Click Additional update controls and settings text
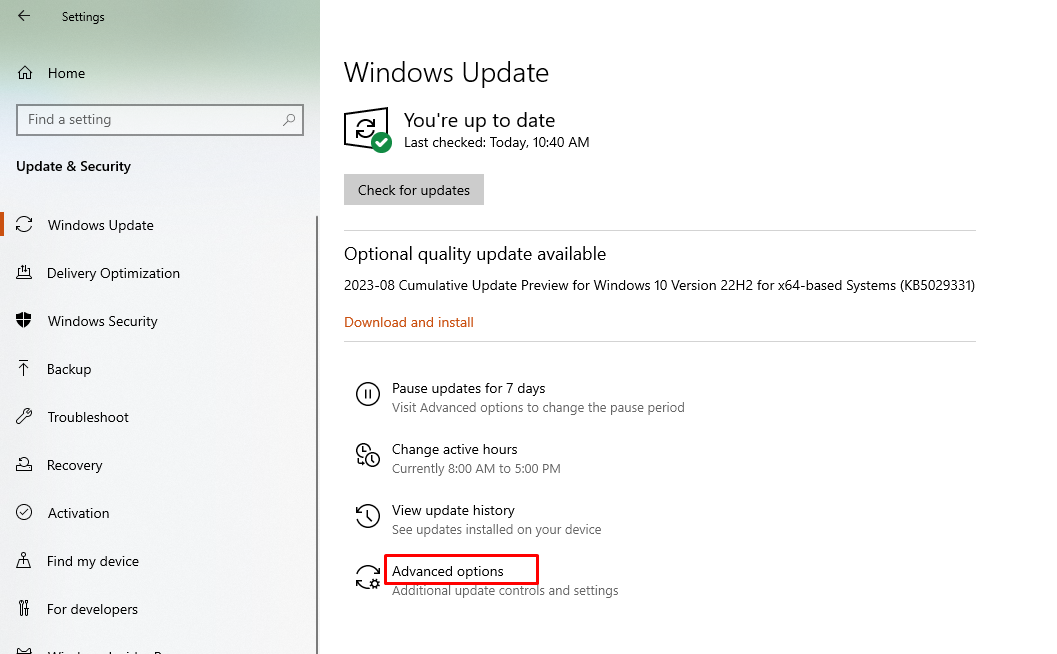1057x654 pixels. [x=505, y=591]
